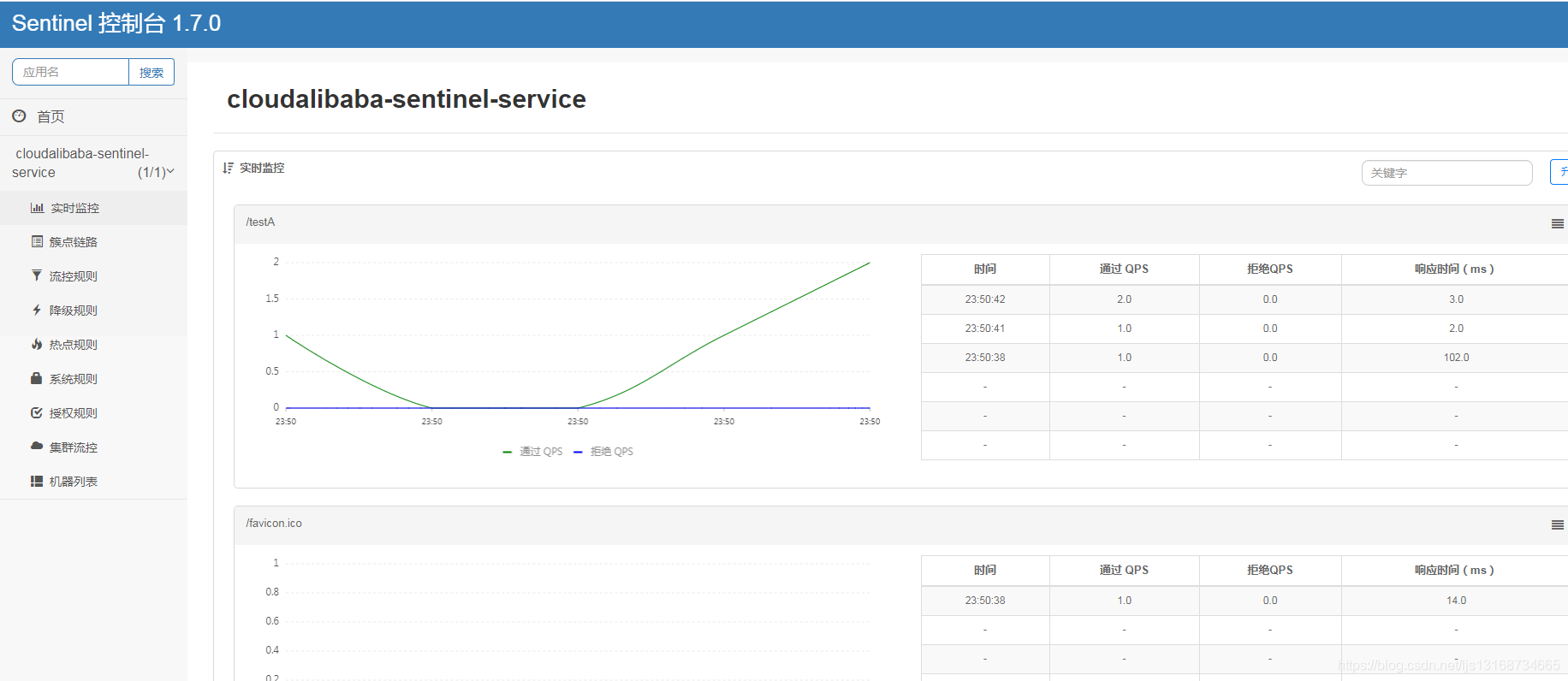Click the lock icon beside 系统规则

click(37, 378)
